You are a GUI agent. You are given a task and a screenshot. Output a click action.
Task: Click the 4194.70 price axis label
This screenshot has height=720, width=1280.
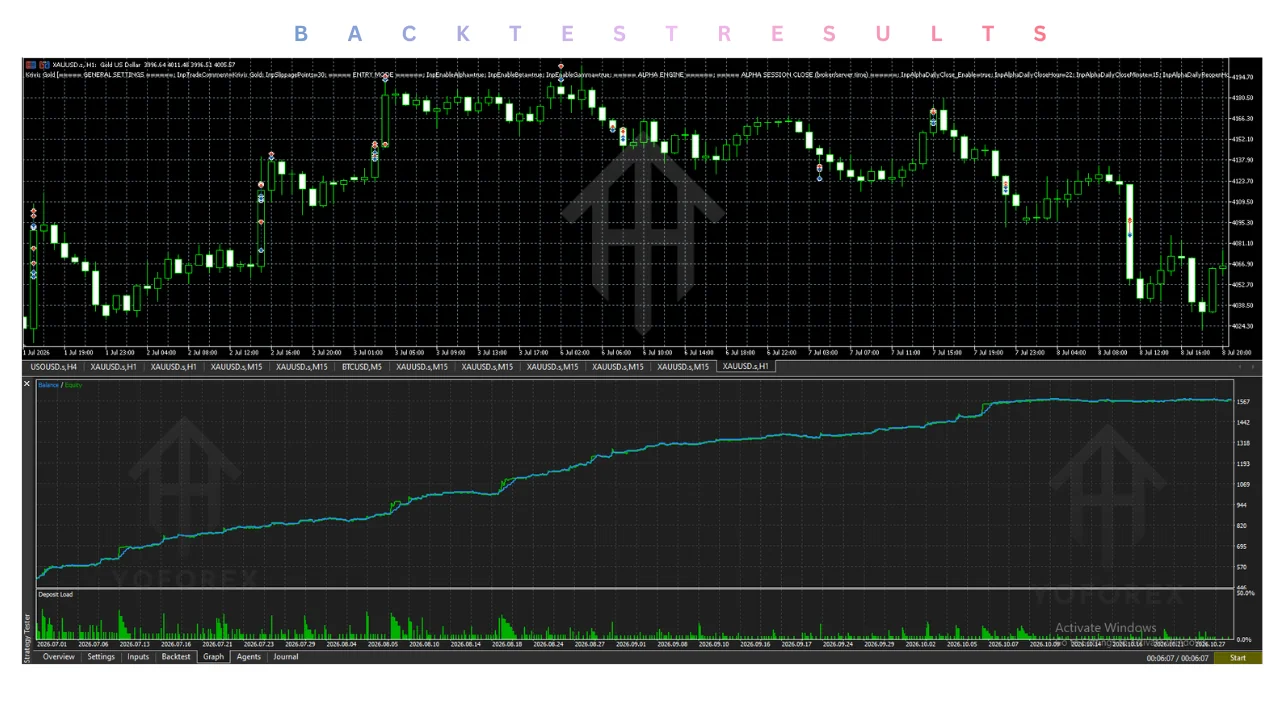(x=1243, y=77)
